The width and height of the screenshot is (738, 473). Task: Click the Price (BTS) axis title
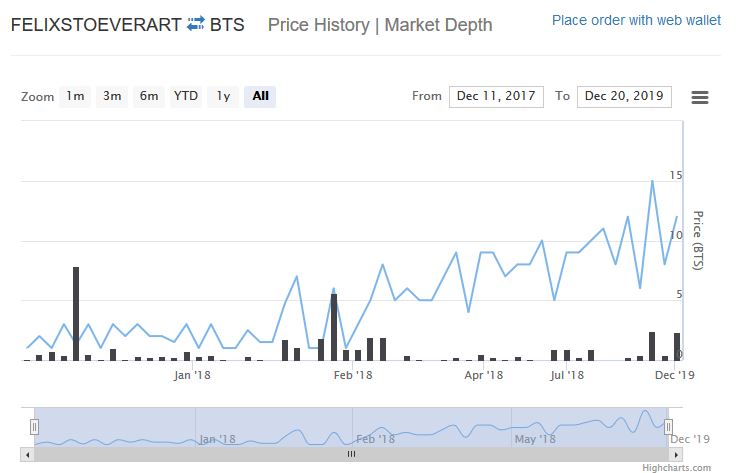tap(698, 241)
